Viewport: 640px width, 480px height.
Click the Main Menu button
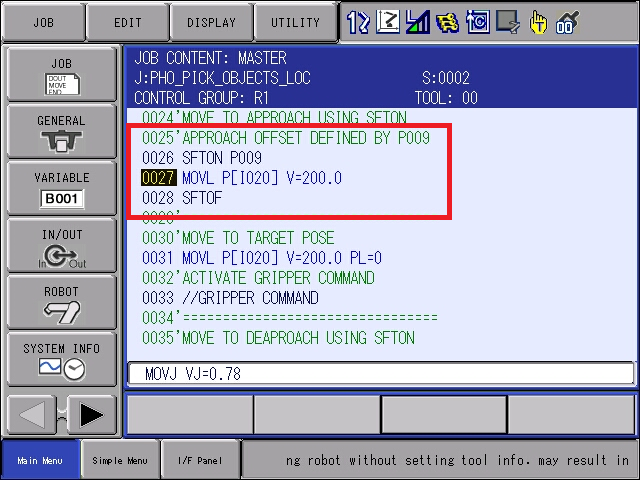(x=40, y=460)
